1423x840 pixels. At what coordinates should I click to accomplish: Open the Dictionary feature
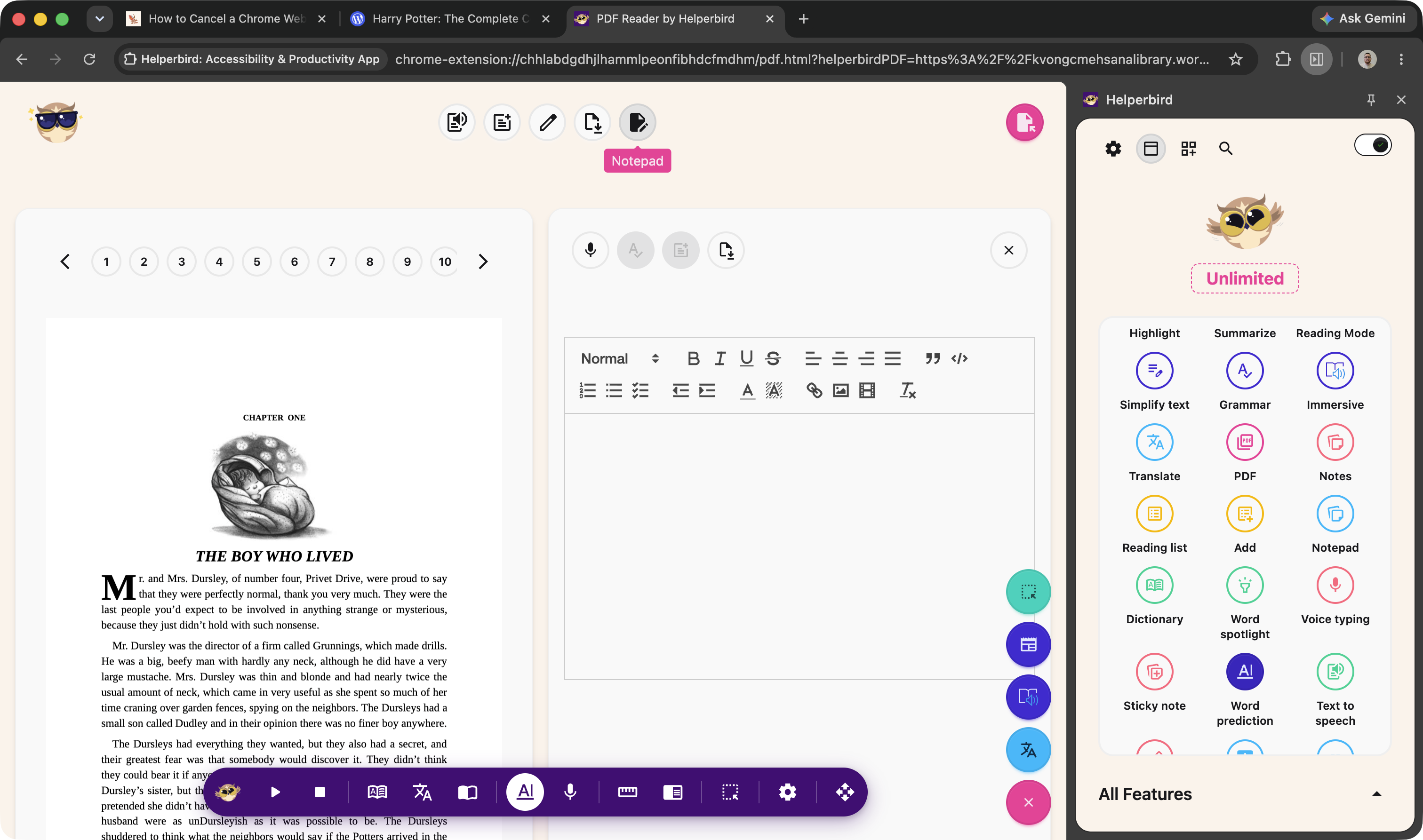(x=1154, y=585)
